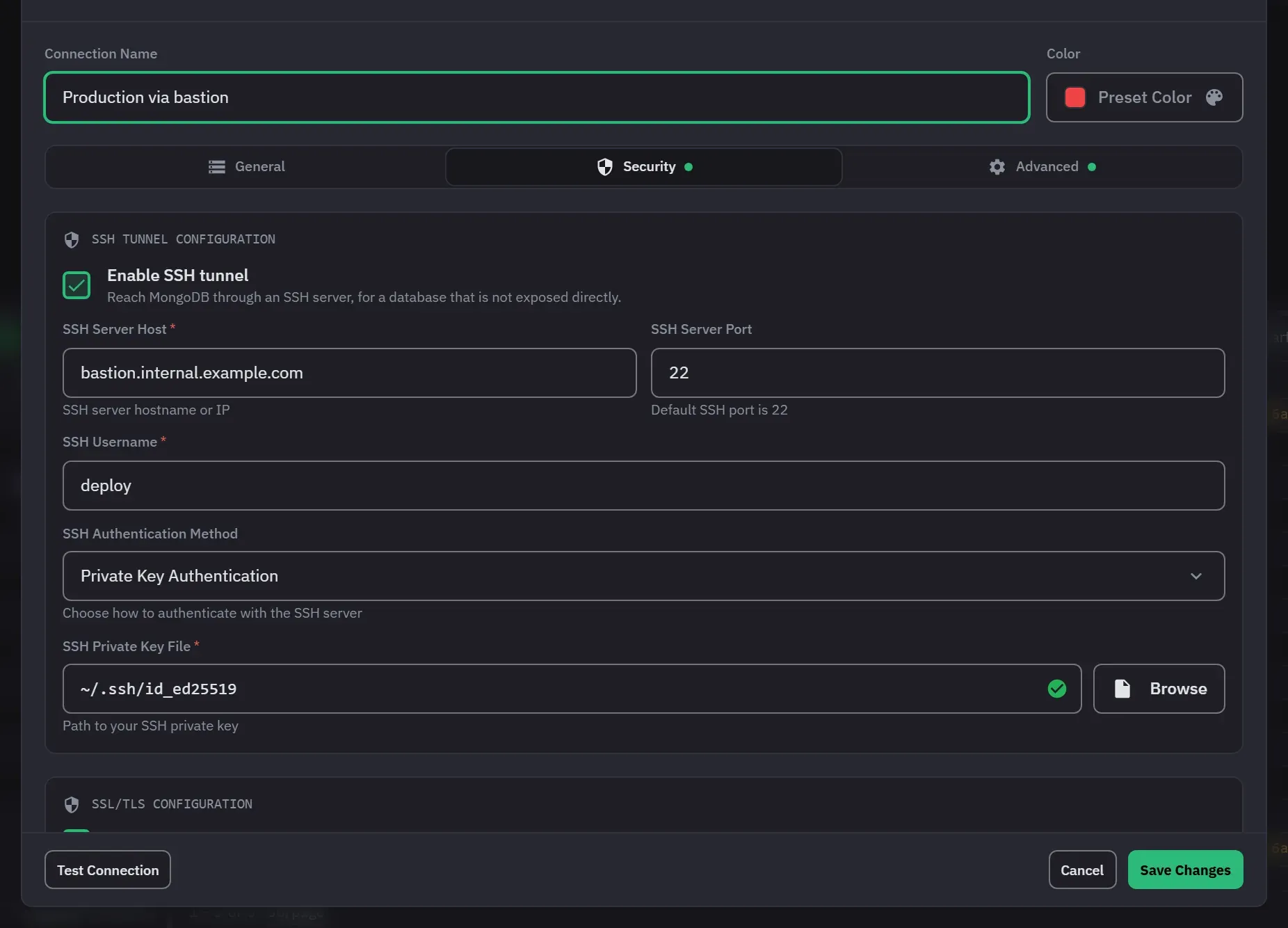Click 'Choose how to authenticate with the SSH server' text
The image size is (1288, 928).
tap(212, 613)
